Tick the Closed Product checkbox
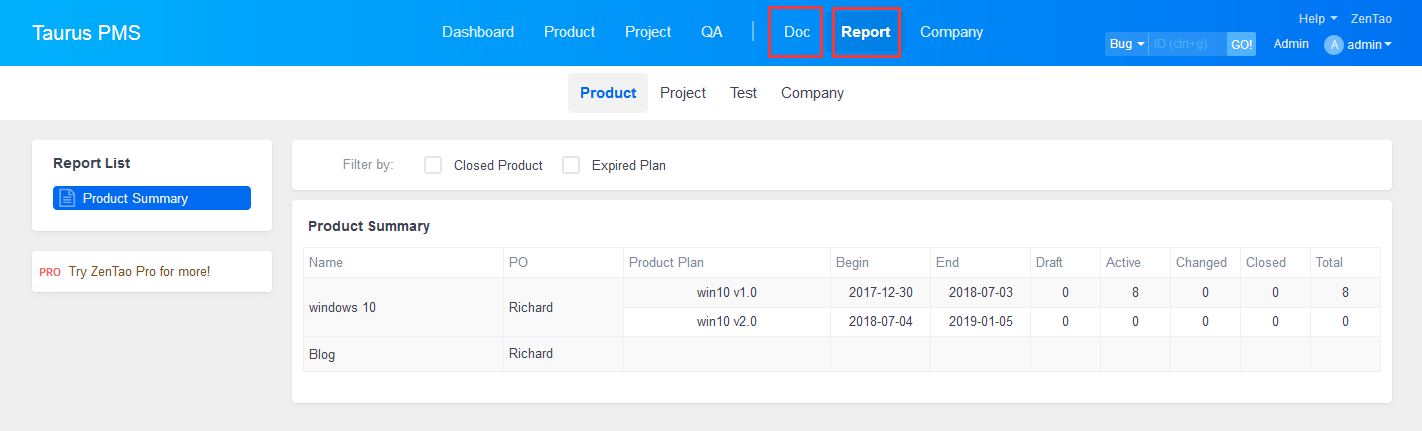 [x=433, y=165]
